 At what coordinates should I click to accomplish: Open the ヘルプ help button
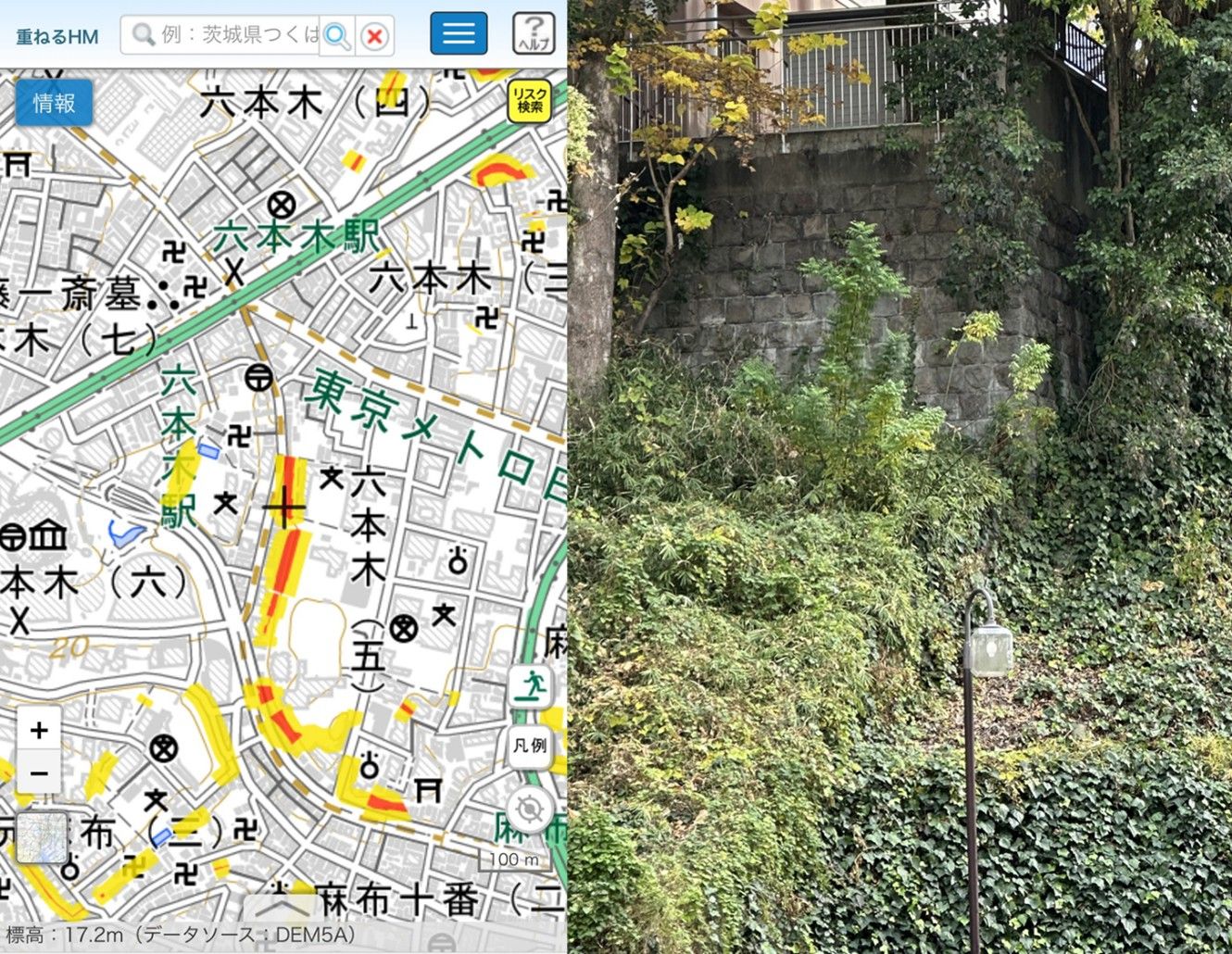coord(534,34)
